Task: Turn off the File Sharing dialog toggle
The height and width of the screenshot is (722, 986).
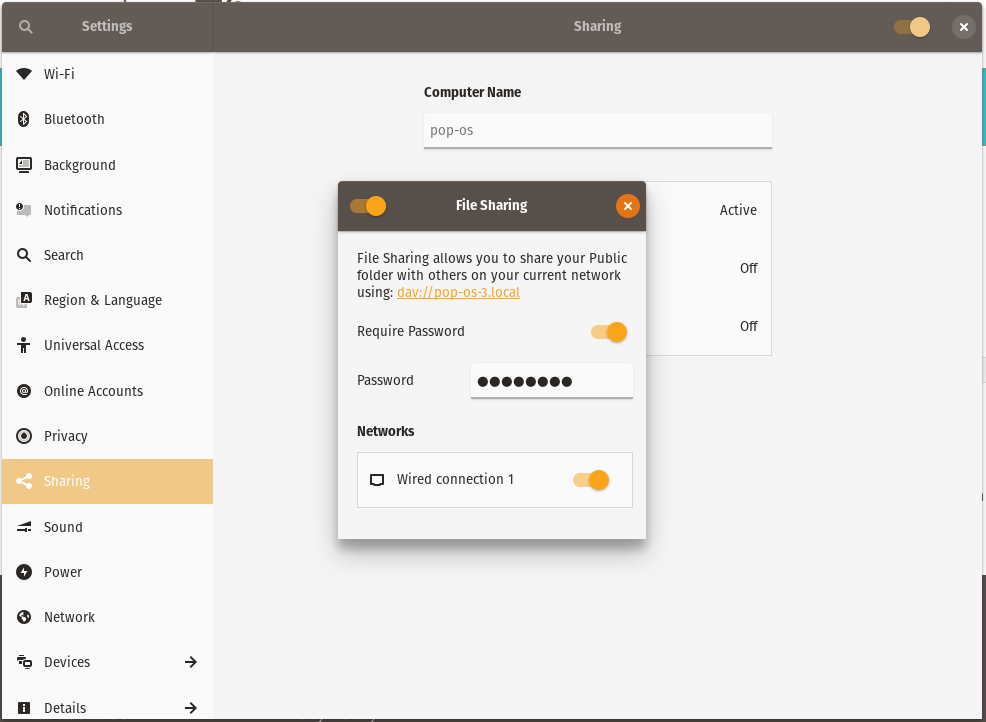Action: (x=369, y=205)
